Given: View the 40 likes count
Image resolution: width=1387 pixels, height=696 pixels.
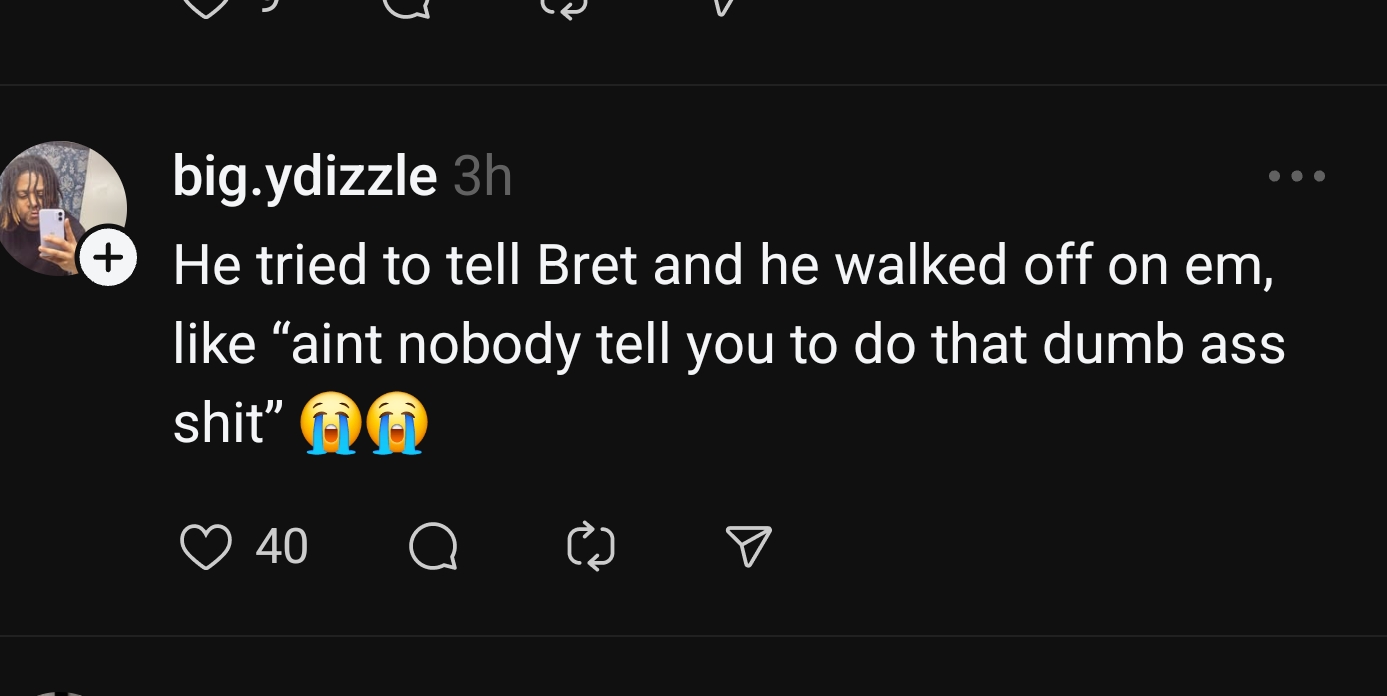Looking at the screenshot, I should pos(282,547).
